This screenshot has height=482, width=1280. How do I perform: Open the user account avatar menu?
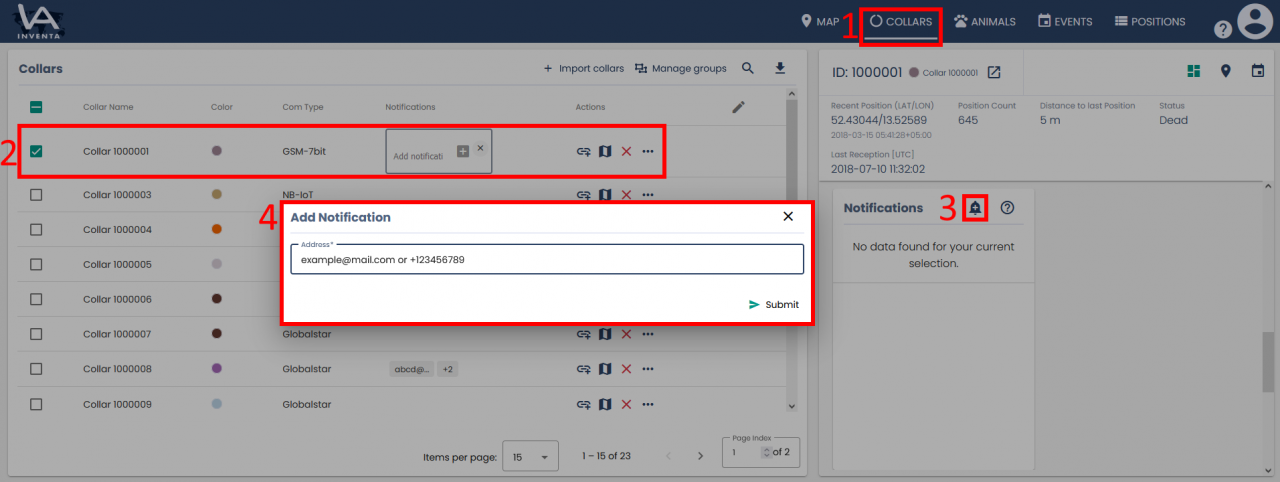1253,21
